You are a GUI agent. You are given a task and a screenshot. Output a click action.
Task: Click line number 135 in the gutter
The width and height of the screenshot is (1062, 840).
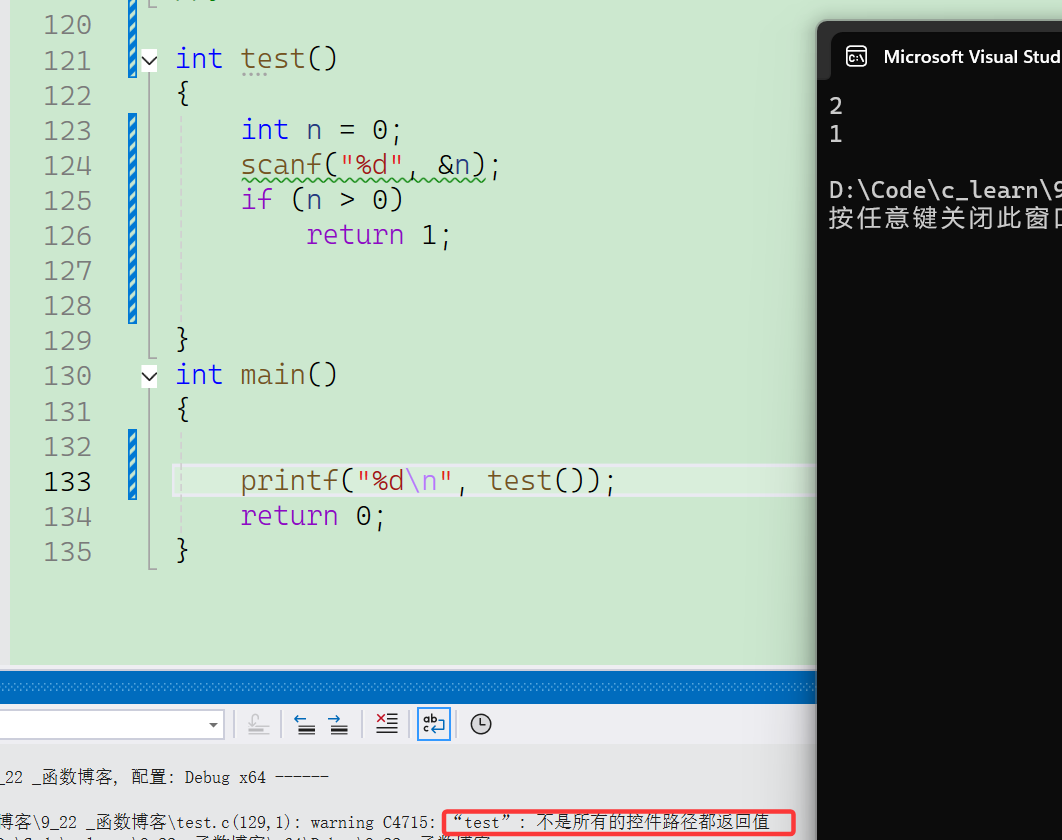coord(67,552)
